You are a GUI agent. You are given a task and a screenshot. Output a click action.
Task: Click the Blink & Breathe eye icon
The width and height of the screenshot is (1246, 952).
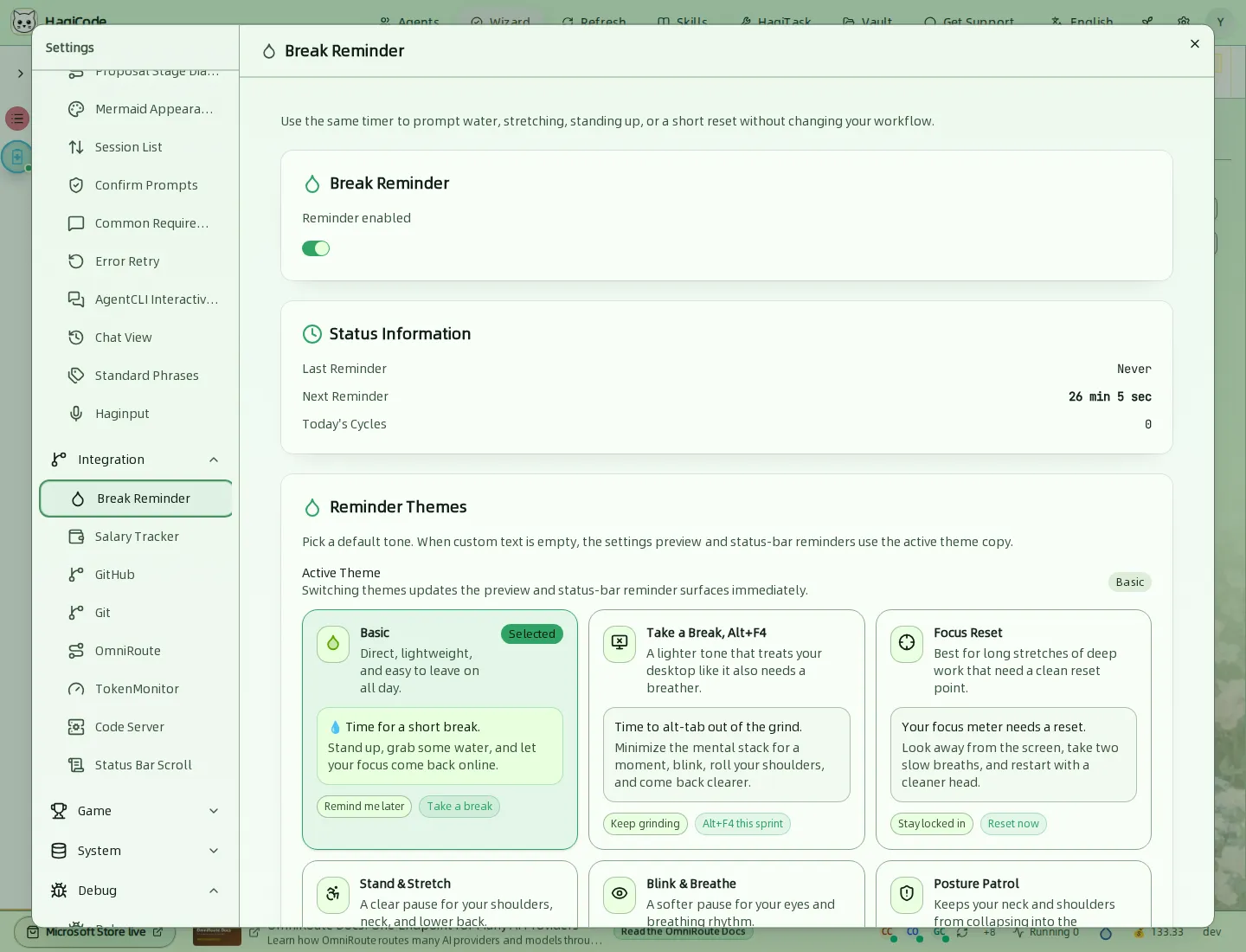tap(620, 894)
